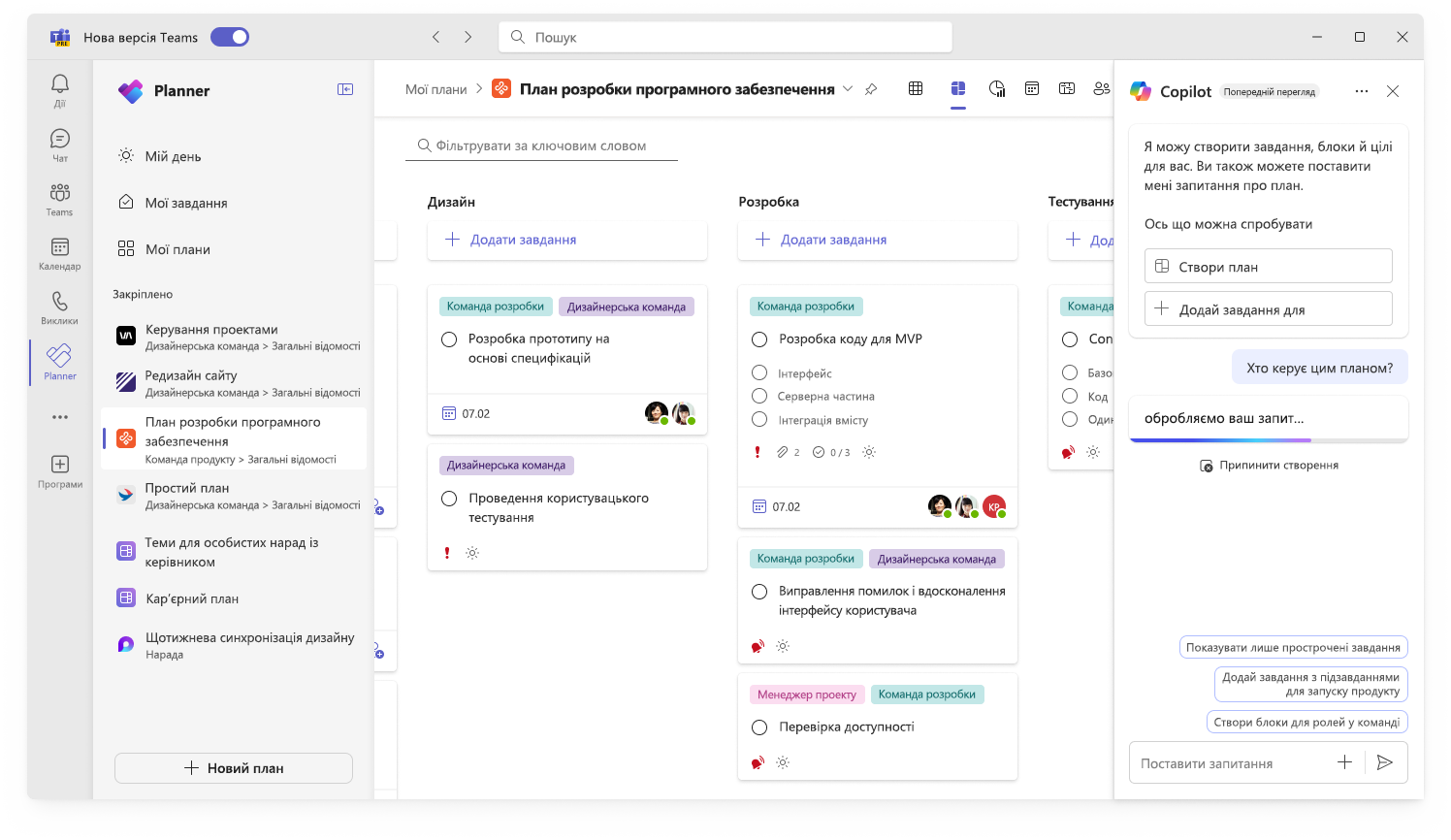Check off the "Інтерфейс" subtask
This screenshot has width=1451, height=840.
pos(759,372)
